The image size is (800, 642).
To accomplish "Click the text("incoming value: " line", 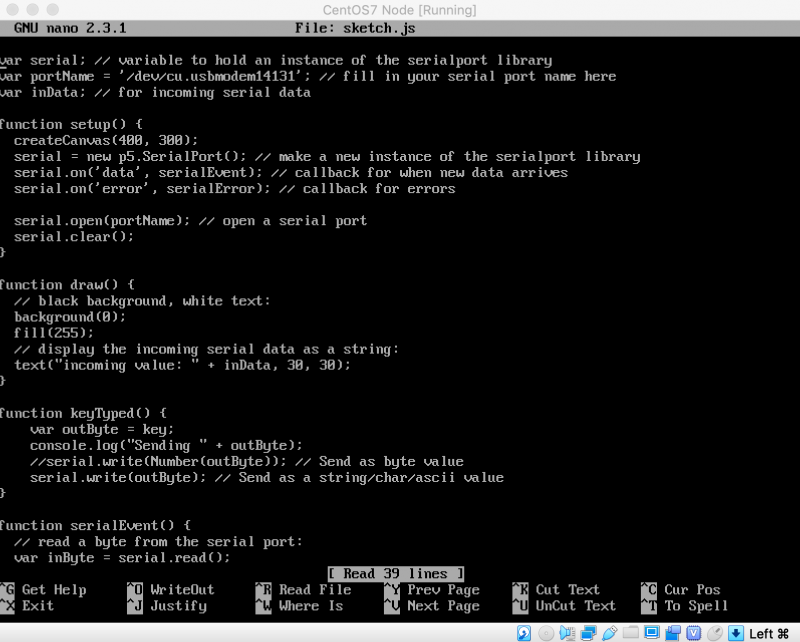I will pos(182,365).
